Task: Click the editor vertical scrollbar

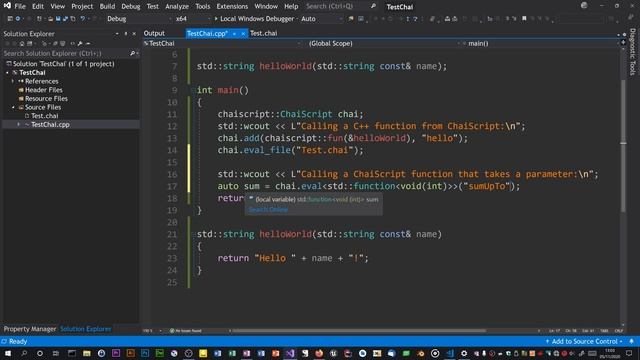Action: tap(623, 146)
